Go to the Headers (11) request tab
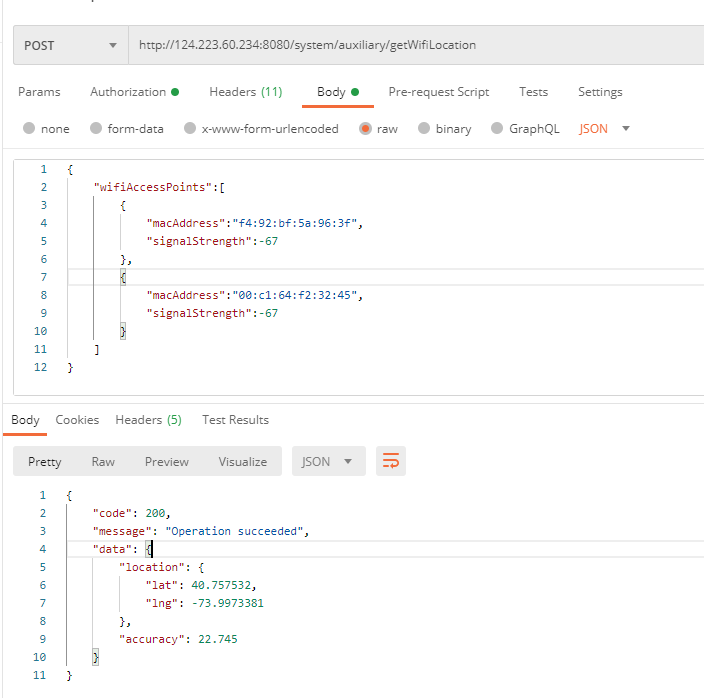The height and width of the screenshot is (698, 704). [x=245, y=92]
